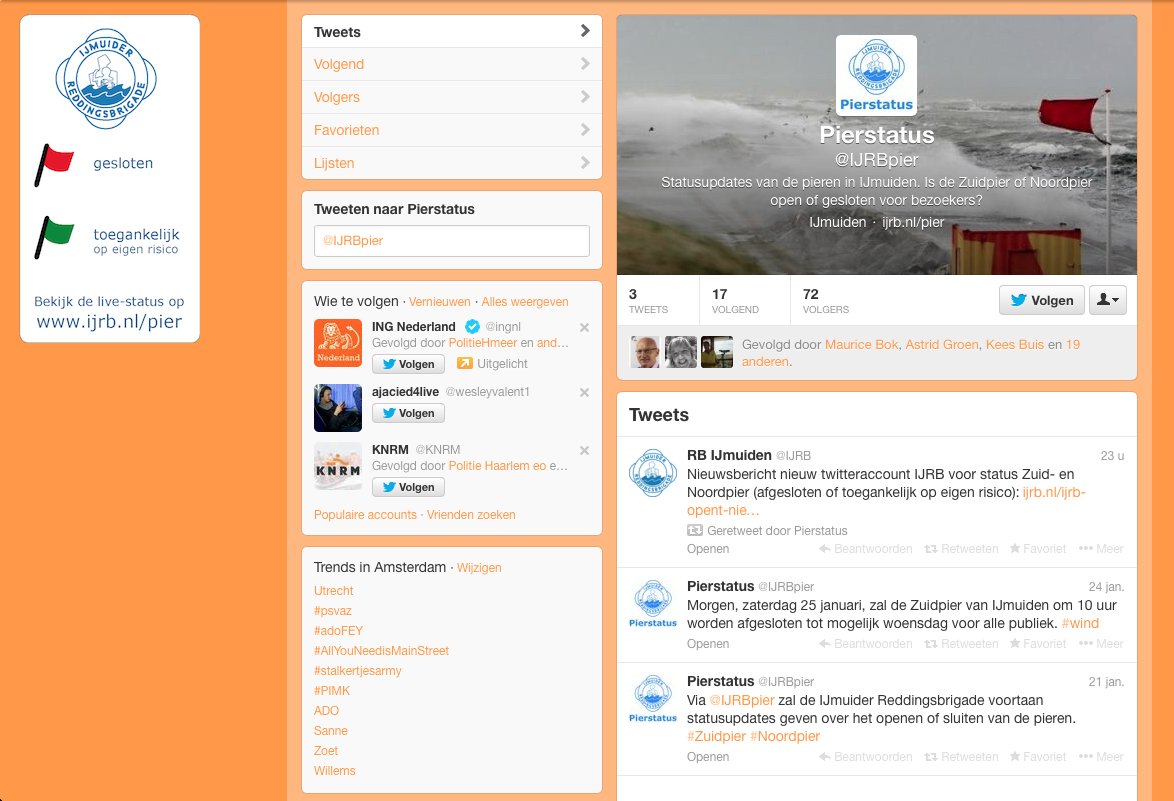Screen dimensions: 1174x801
Task: Open the Utrecht trend
Action: click(333, 591)
